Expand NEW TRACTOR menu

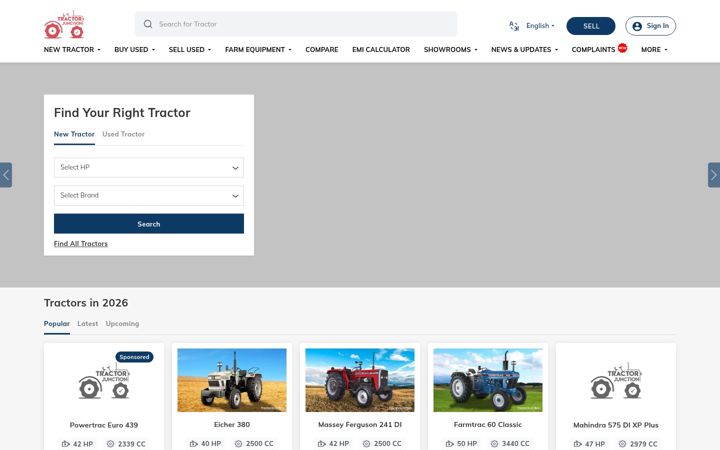pyautogui.click(x=72, y=50)
